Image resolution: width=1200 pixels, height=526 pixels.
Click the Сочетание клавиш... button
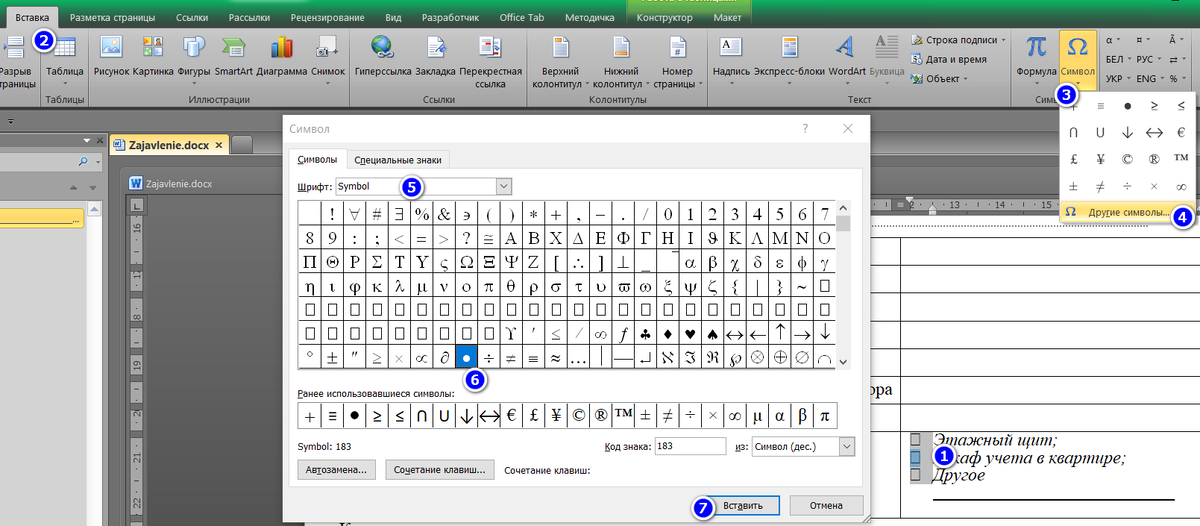pyautogui.click(x=440, y=469)
